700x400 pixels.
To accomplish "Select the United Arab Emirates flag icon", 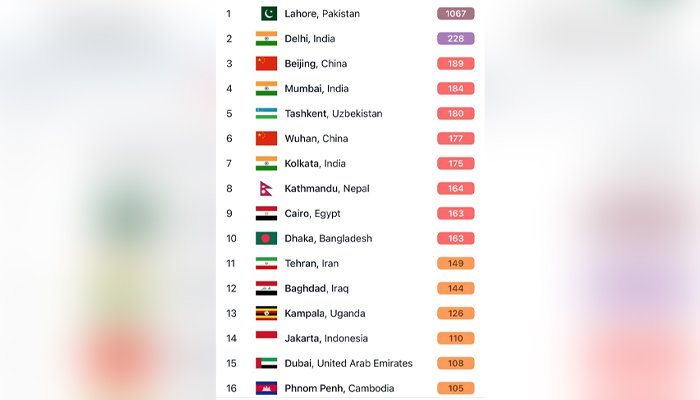I will [x=266, y=363].
